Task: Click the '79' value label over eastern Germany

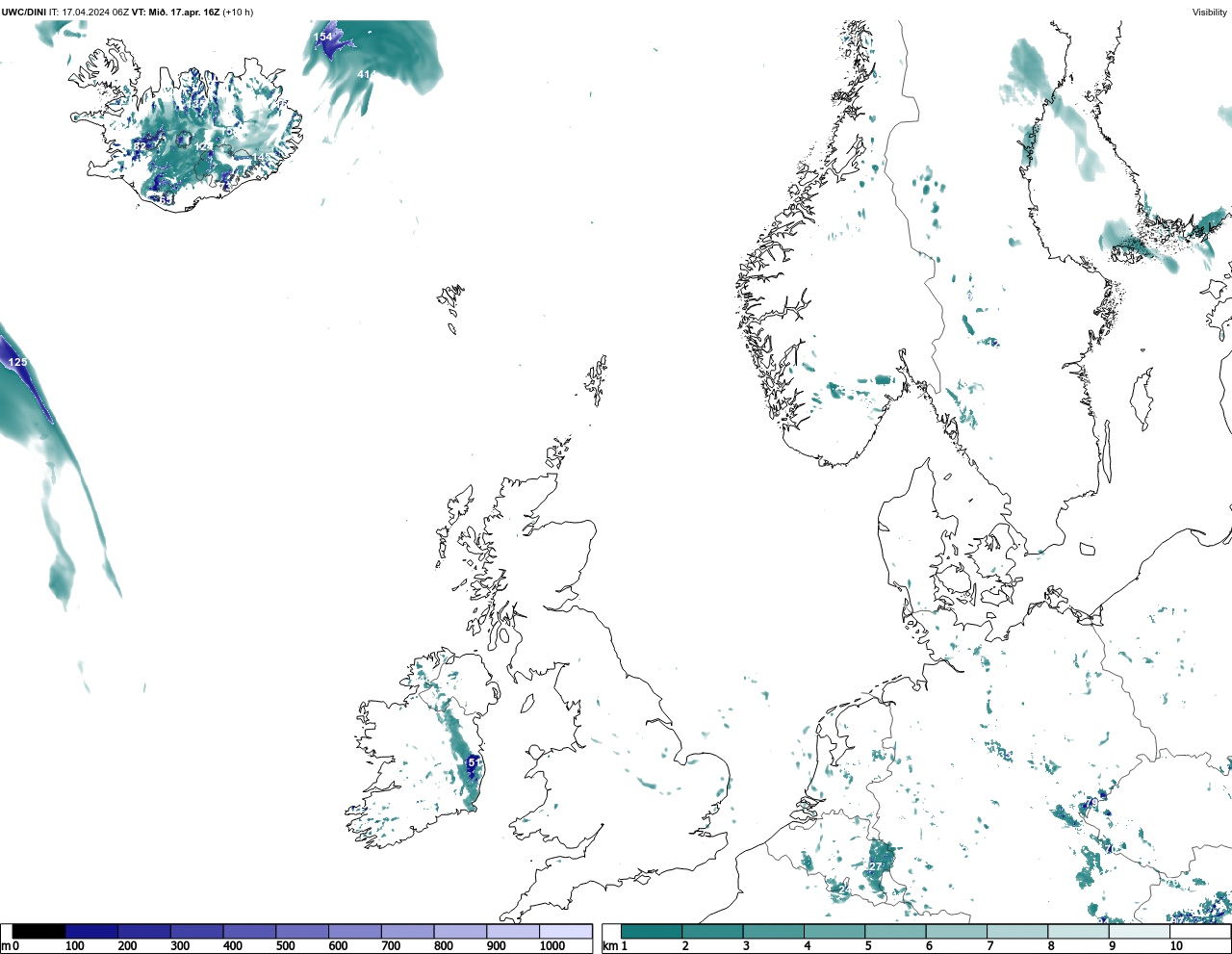Action: click(x=1091, y=803)
